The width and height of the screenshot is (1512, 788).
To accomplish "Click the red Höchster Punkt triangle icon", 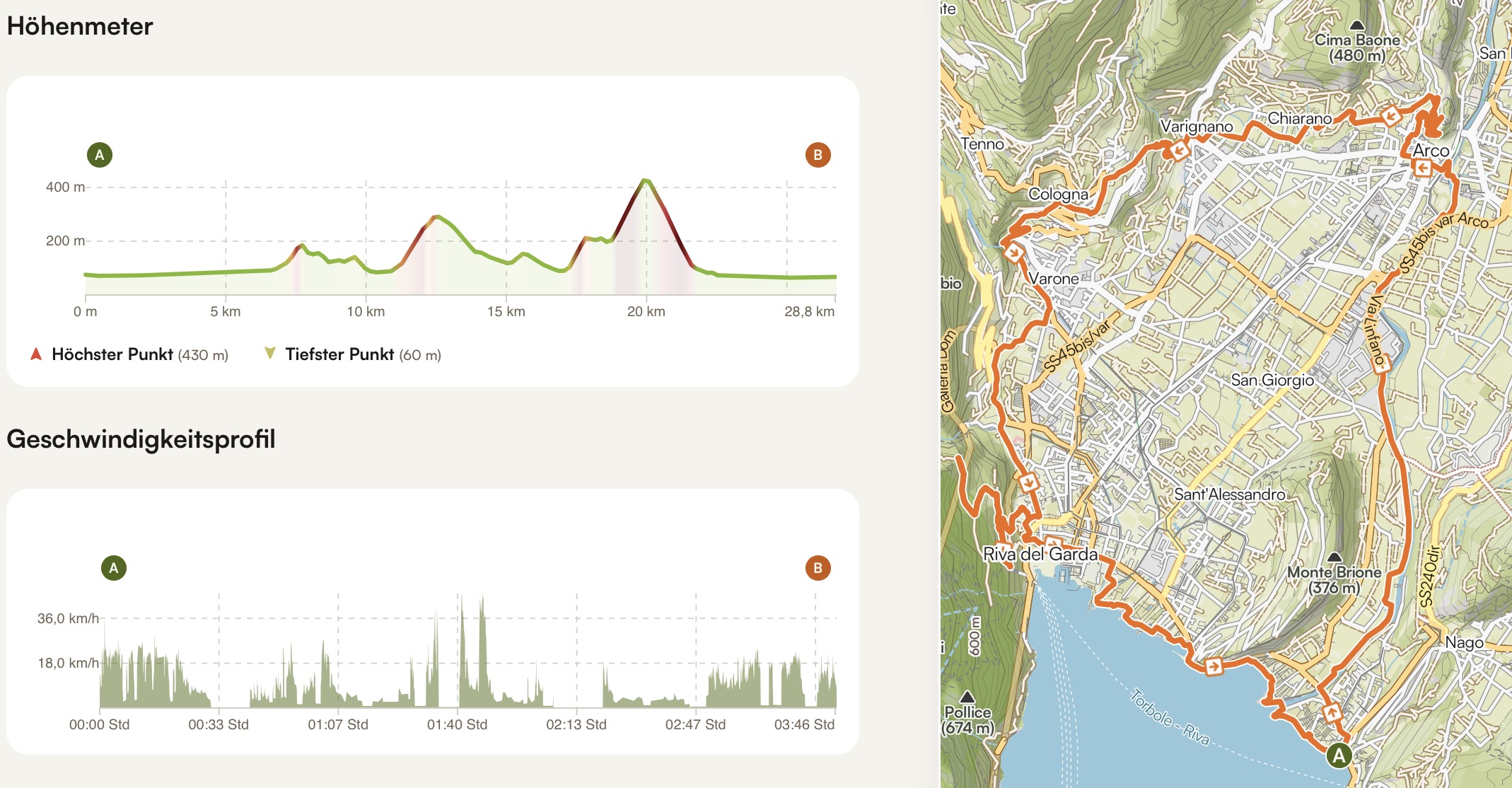I will tap(36, 354).
